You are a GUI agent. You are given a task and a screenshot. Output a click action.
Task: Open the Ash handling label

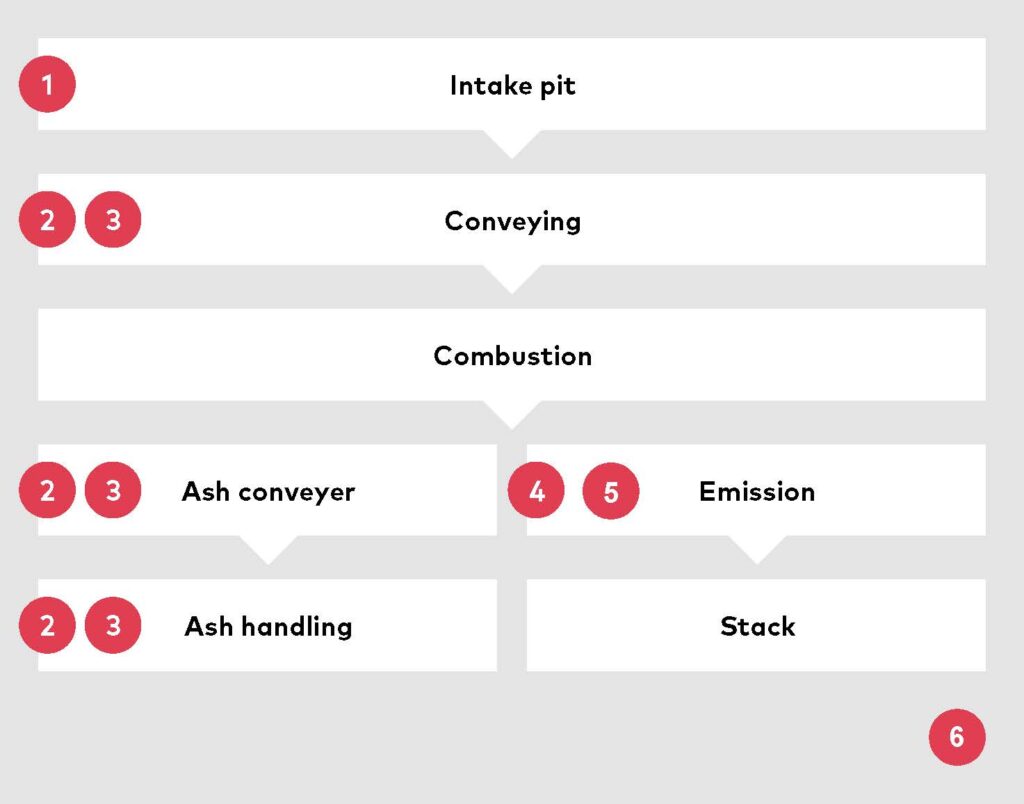click(268, 626)
